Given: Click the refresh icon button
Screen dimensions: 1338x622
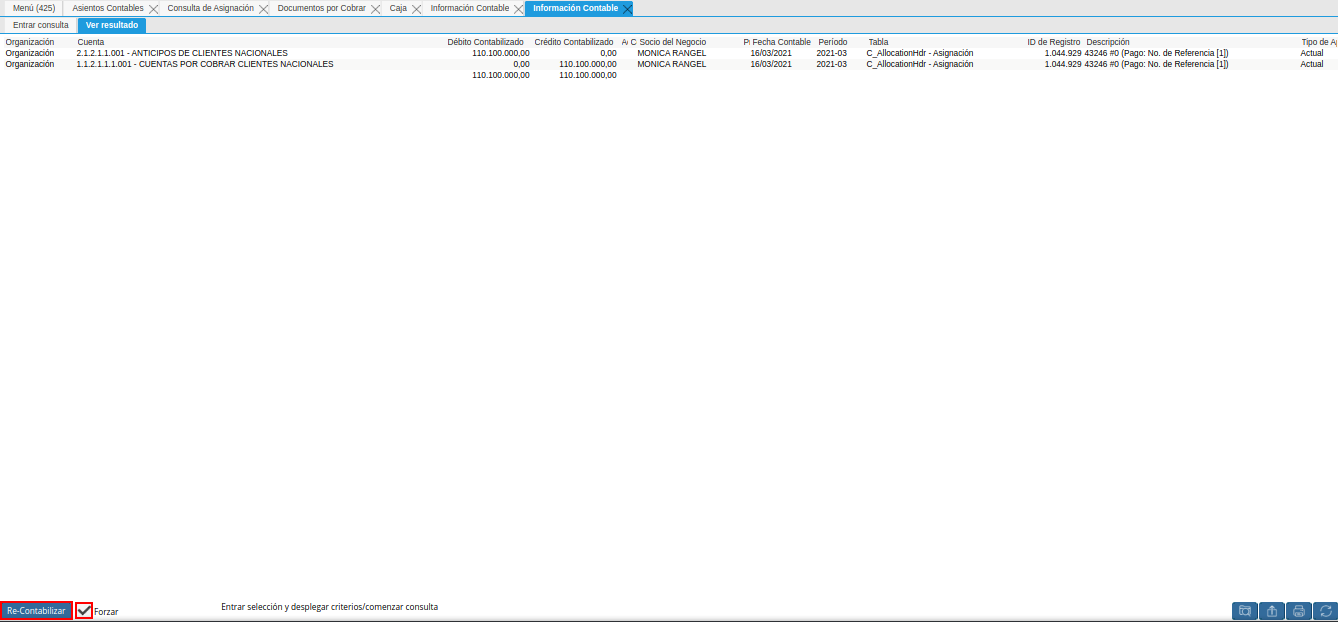Looking at the screenshot, I should click(1325, 611).
